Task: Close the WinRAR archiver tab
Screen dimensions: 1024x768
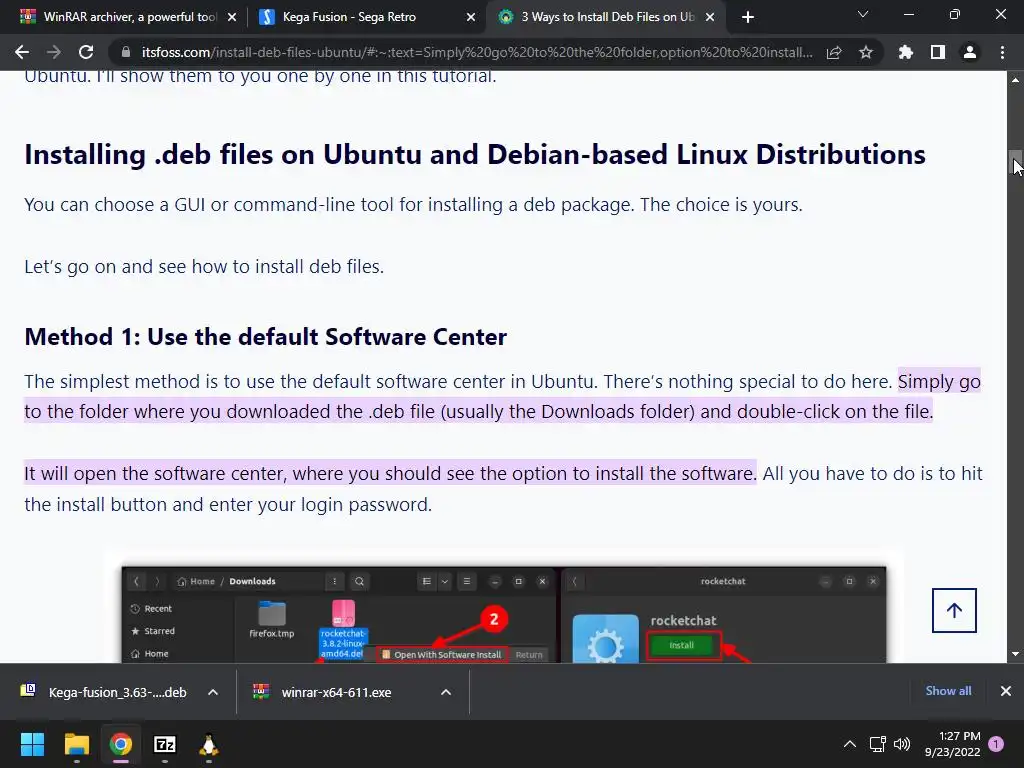Action: [232, 17]
